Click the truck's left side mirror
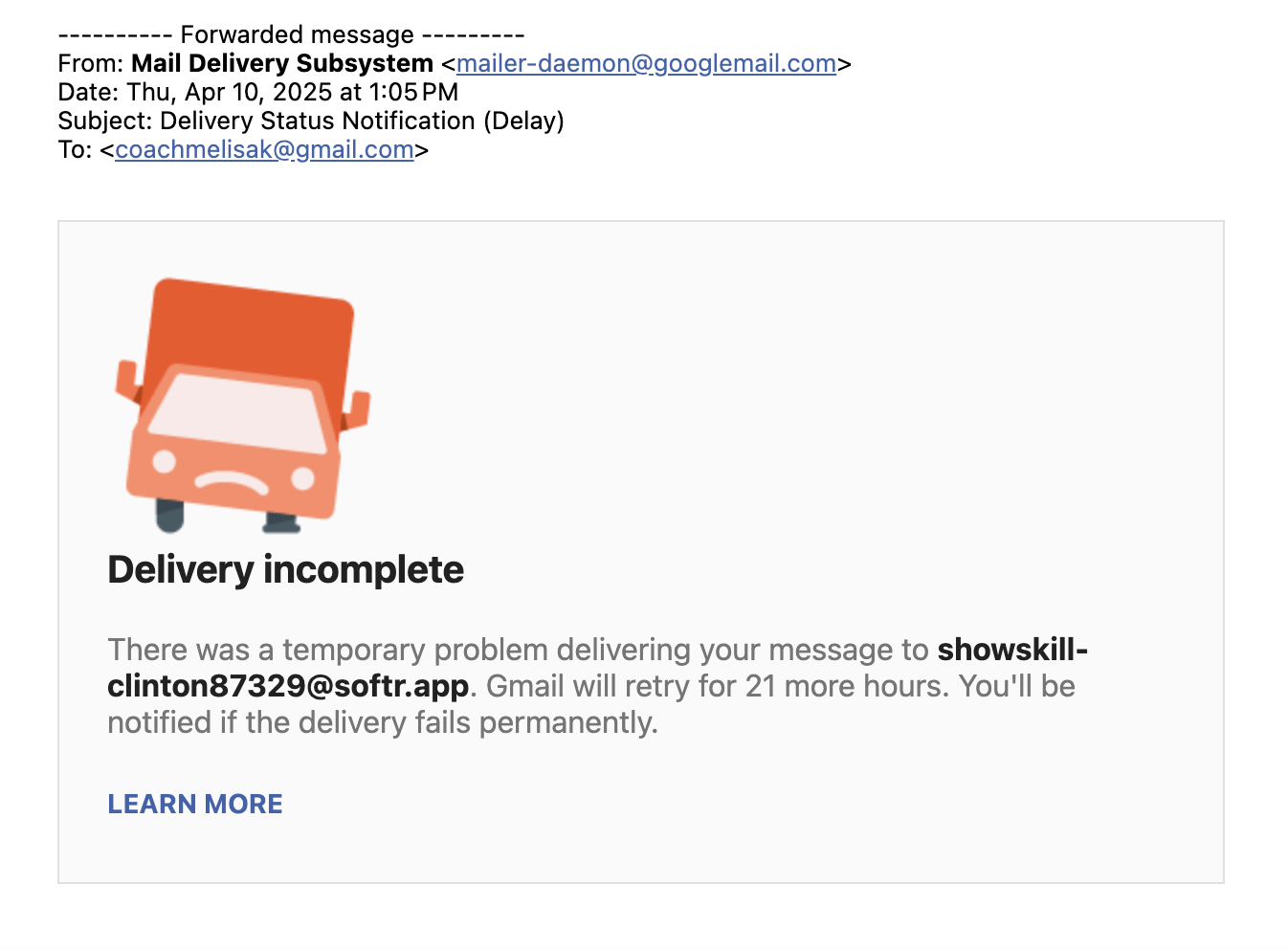This screenshot has width=1288, height=951. click(126, 379)
